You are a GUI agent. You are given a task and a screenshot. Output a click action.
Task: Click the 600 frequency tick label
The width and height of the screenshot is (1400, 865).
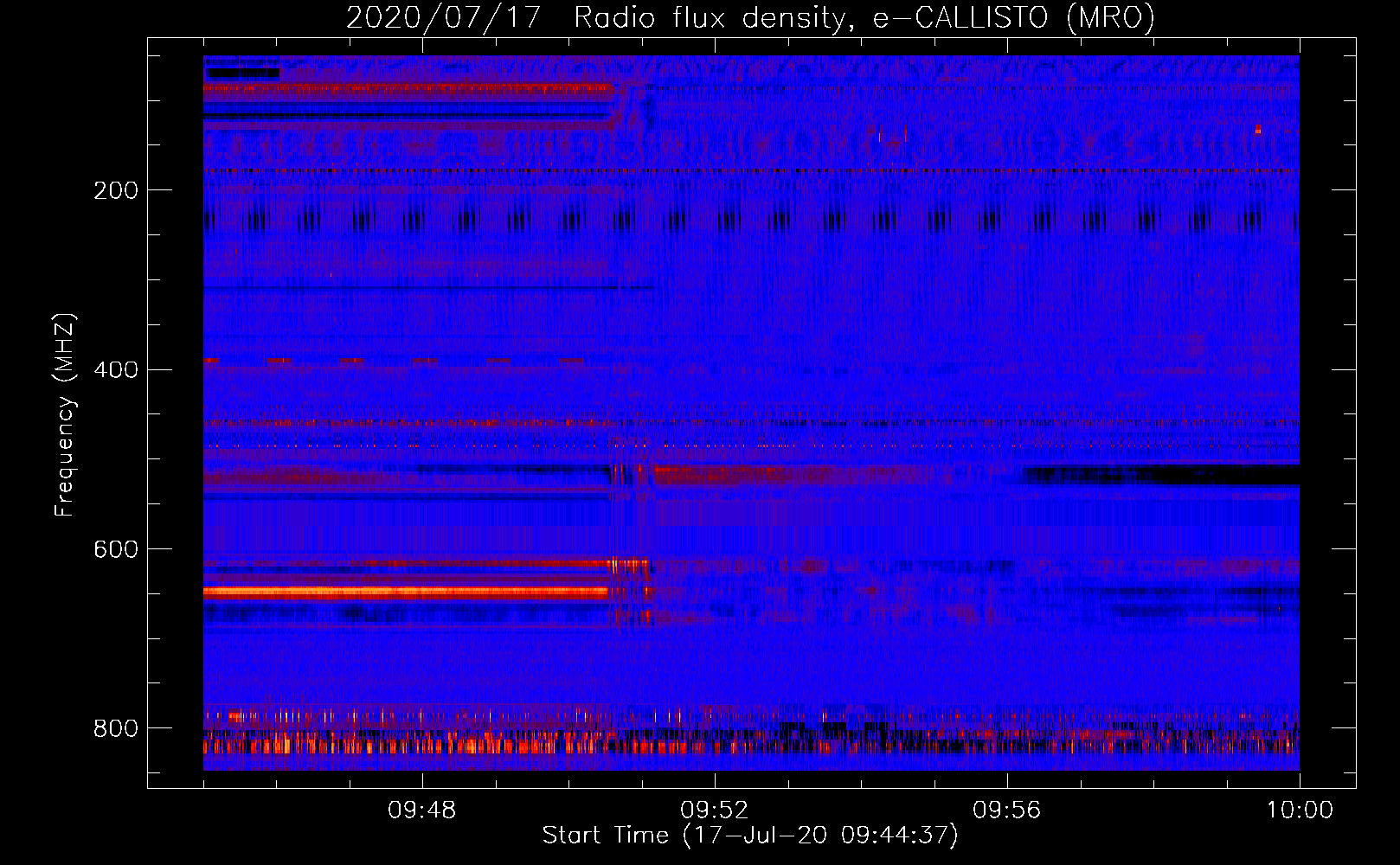tap(116, 550)
